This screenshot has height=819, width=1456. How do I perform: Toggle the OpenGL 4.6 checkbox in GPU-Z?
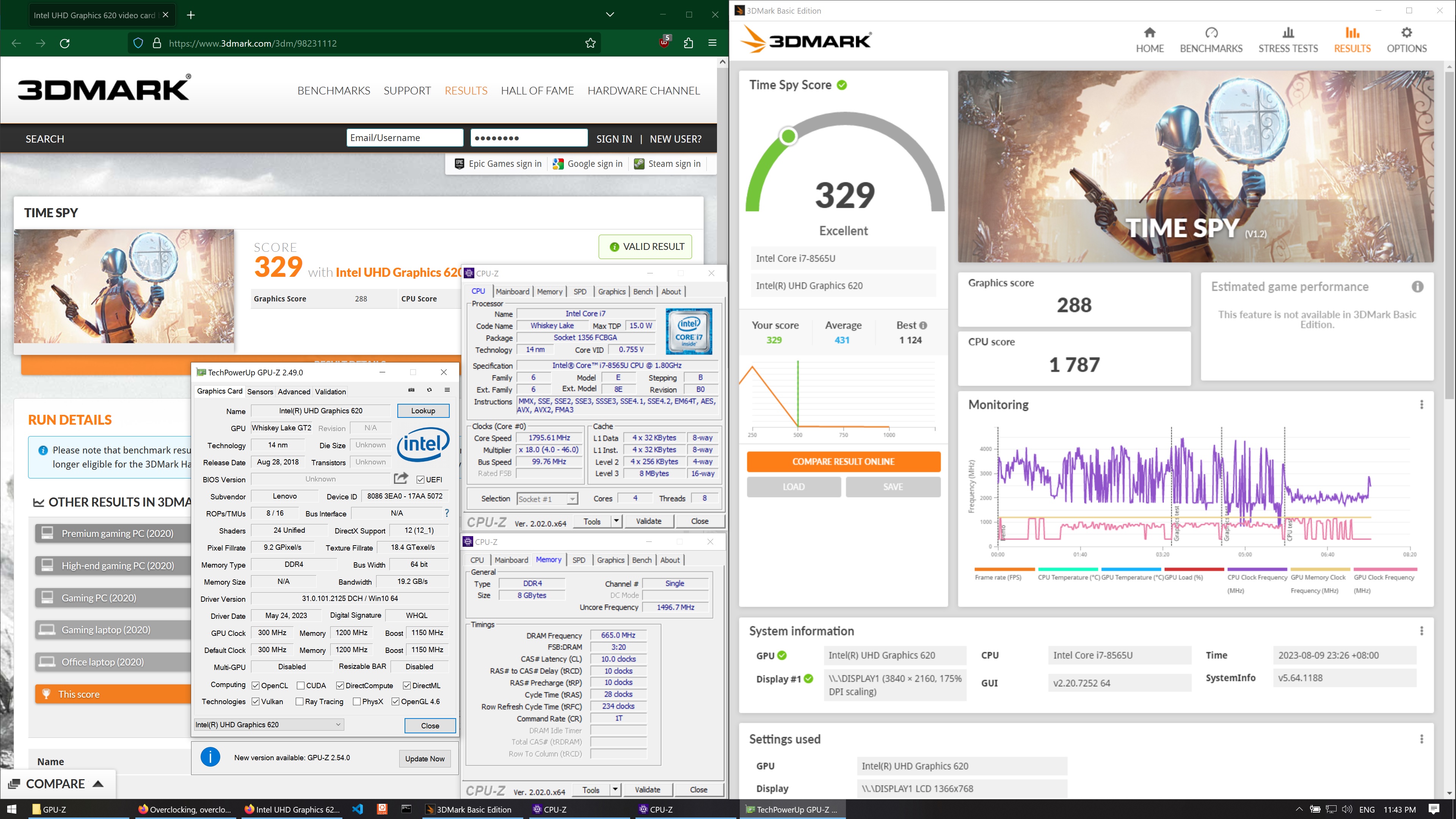coord(395,701)
